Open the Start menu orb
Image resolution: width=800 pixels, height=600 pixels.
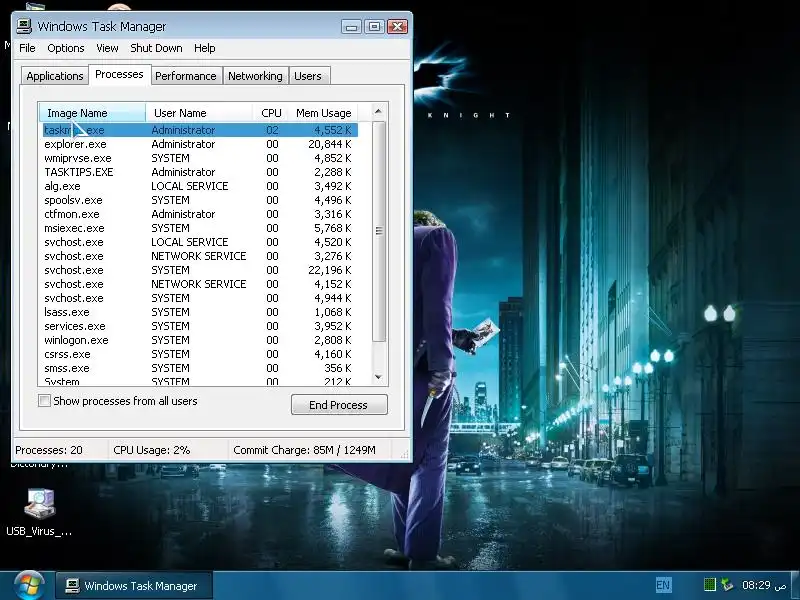pos(29,585)
